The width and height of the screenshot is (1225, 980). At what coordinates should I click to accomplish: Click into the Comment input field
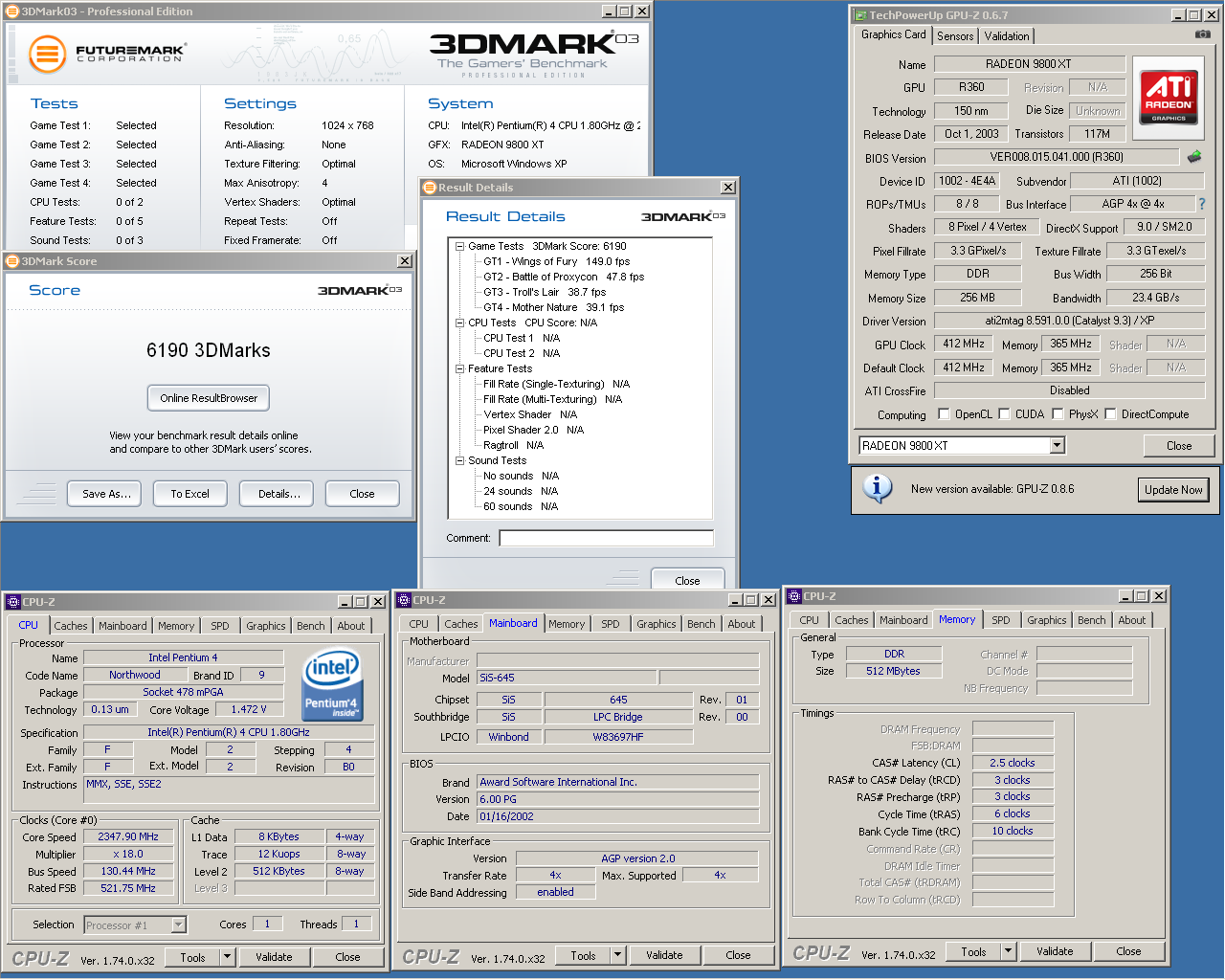click(x=607, y=538)
